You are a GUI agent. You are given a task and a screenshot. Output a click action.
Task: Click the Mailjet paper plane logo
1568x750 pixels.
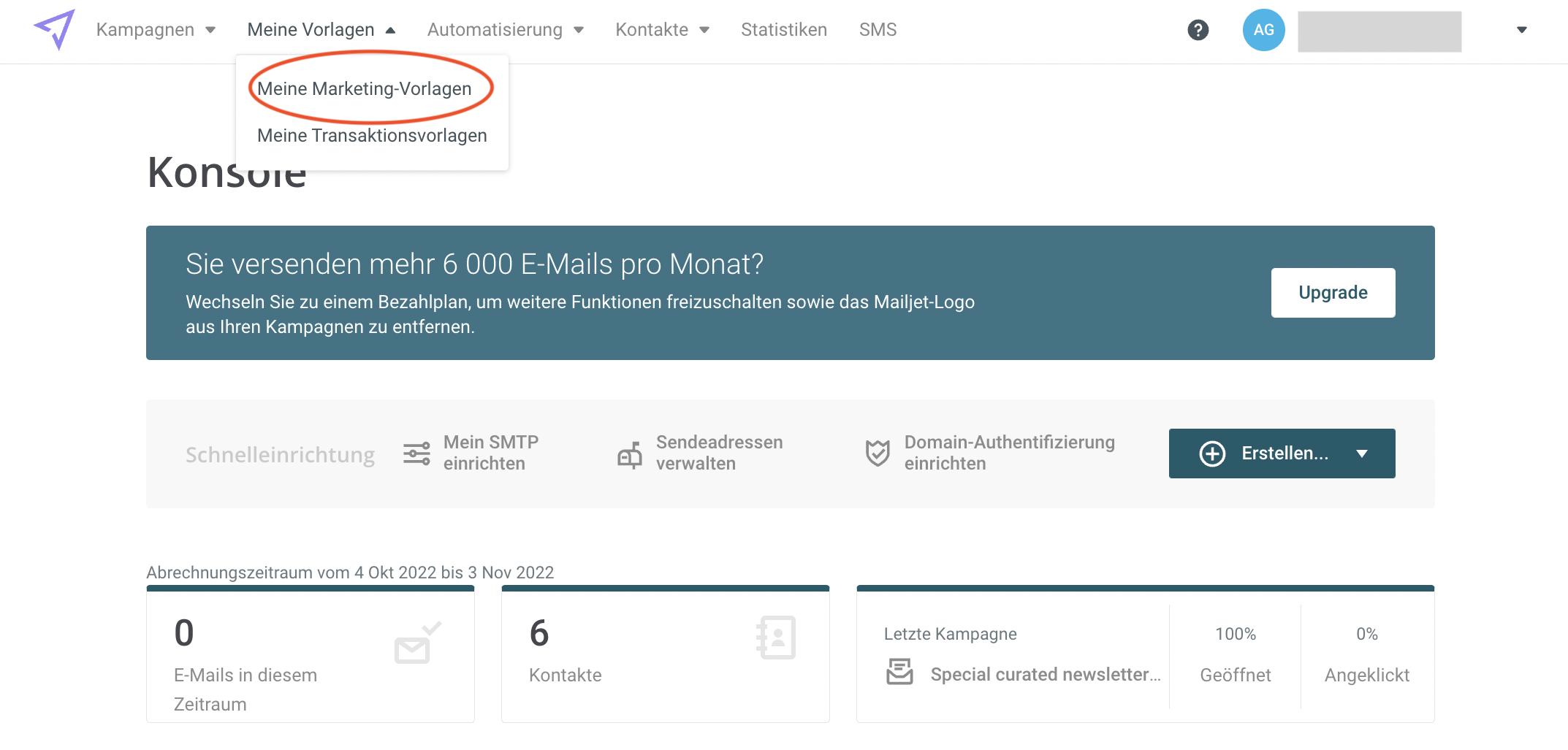click(55, 29)
